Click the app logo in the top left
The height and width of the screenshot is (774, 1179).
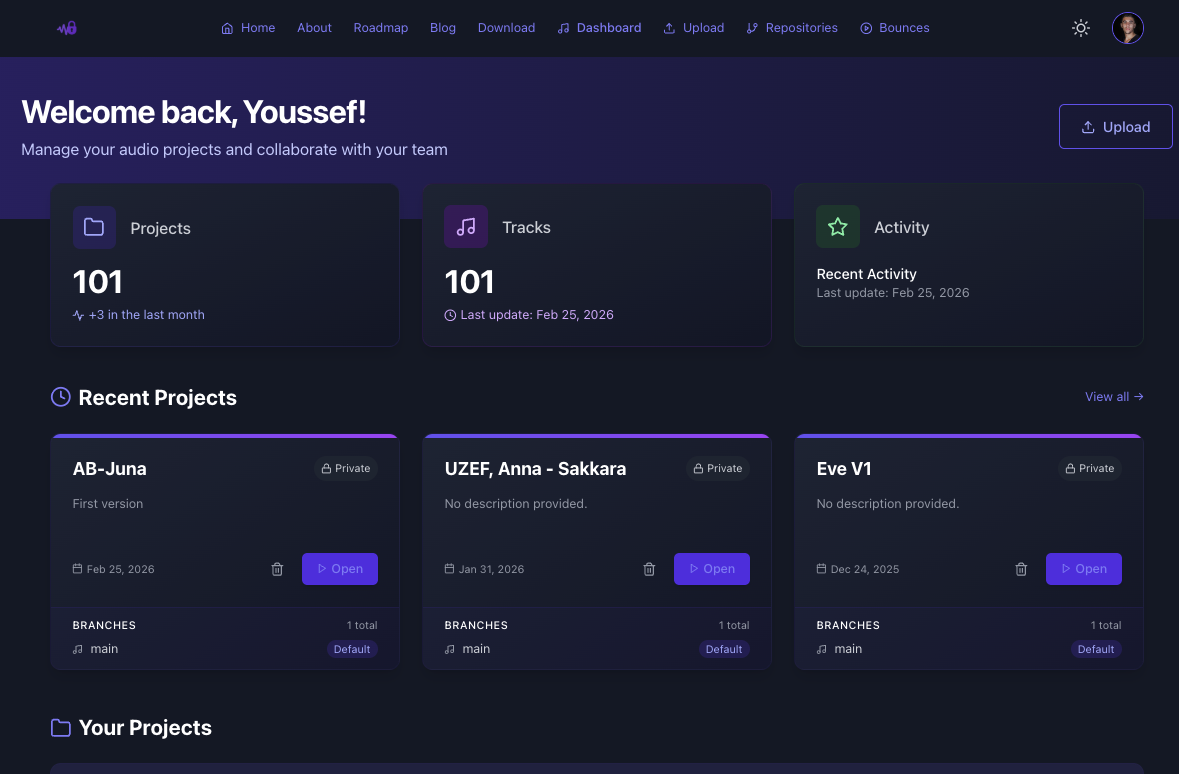click(65, 27)
